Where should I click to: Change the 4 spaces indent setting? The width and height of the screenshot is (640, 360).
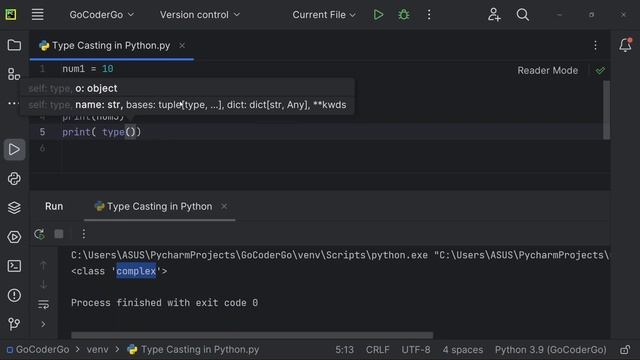click(462, 349)
